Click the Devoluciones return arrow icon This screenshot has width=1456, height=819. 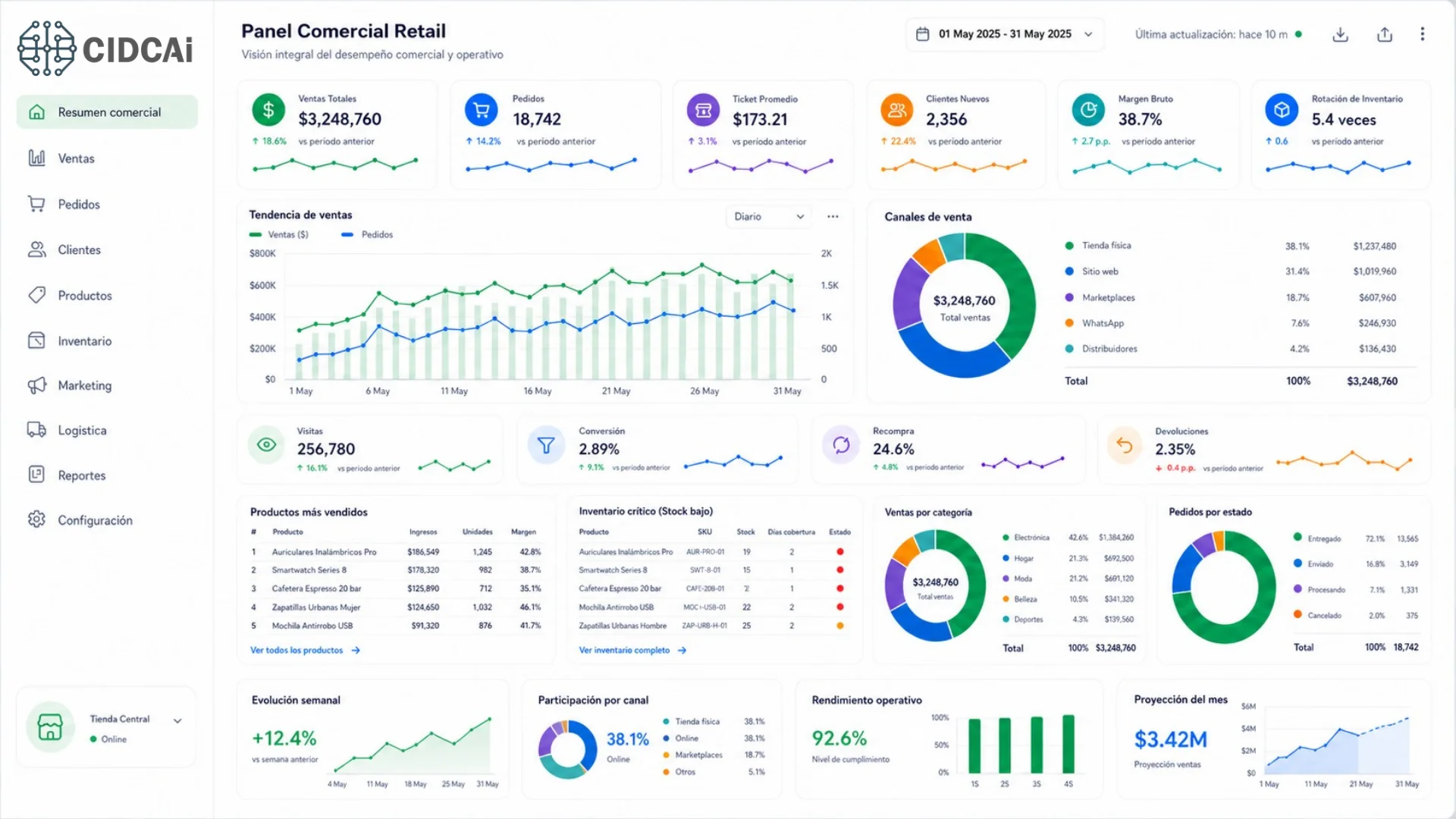tap(1125, 445)
